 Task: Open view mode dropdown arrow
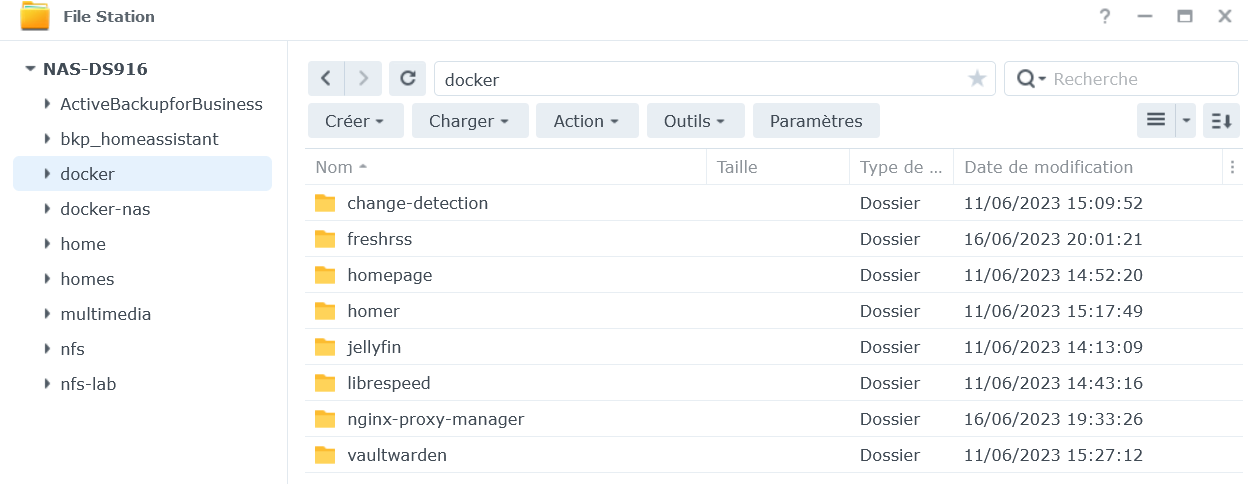(x=1186, y=121)
